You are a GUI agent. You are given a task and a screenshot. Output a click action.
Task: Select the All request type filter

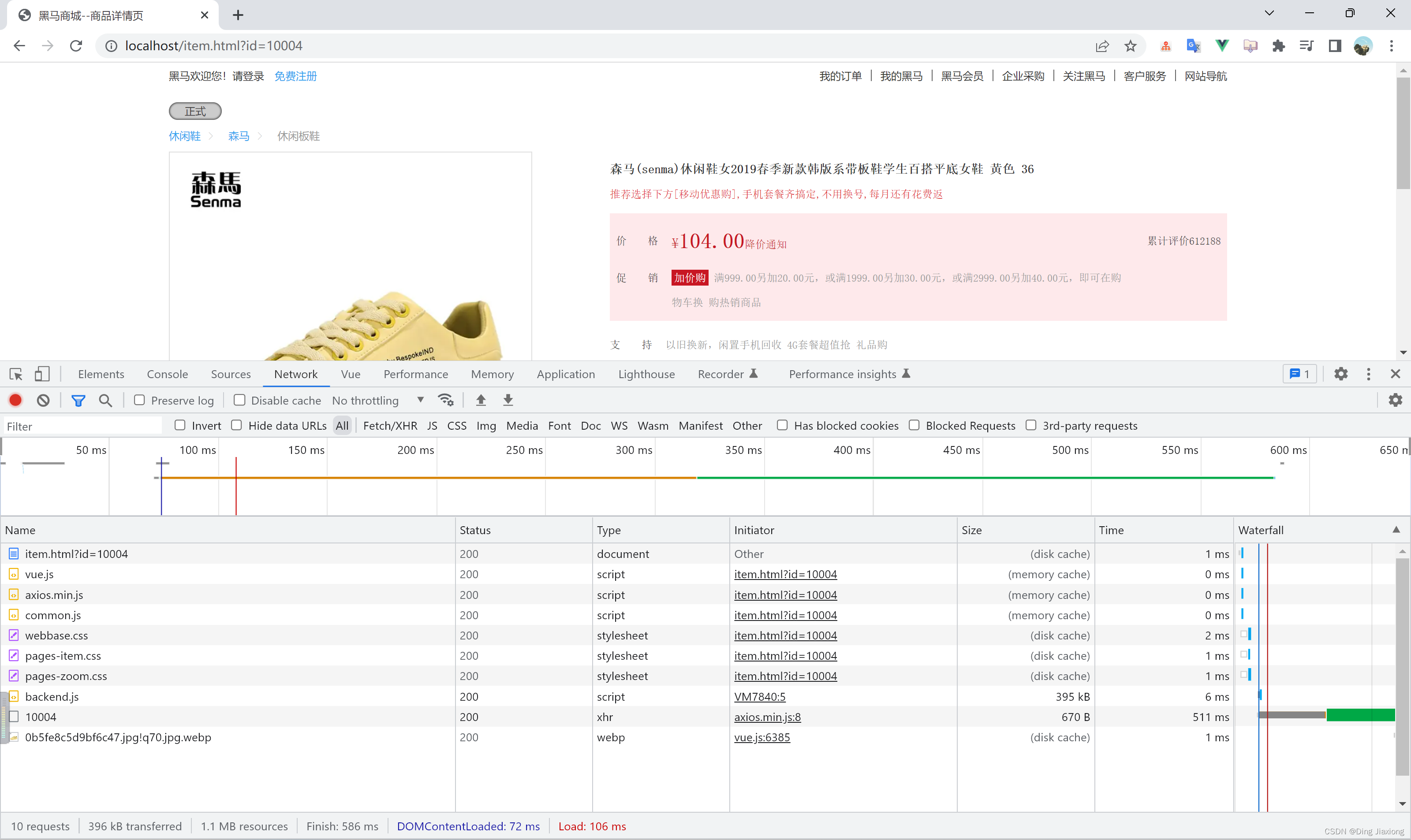pyautogui.click(x=342, y=426)
